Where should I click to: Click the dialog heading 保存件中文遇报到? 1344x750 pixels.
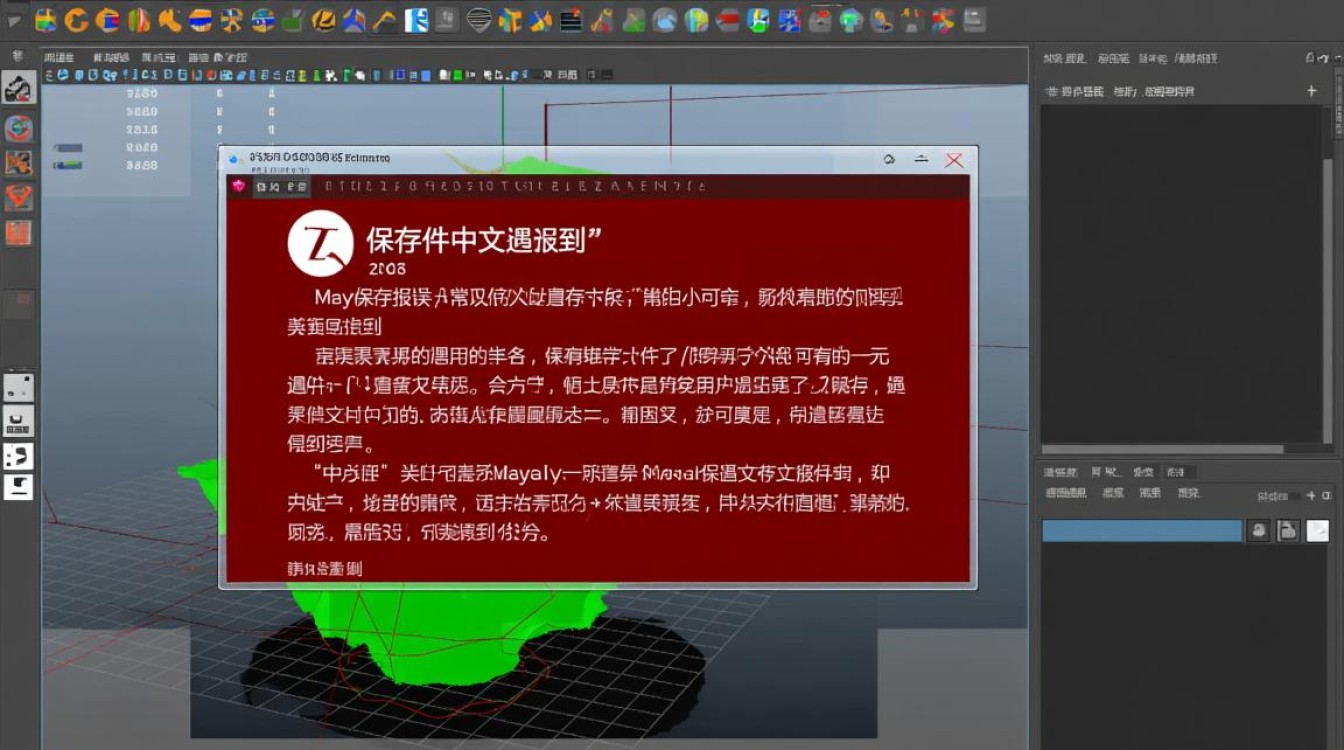coord(485,240)
